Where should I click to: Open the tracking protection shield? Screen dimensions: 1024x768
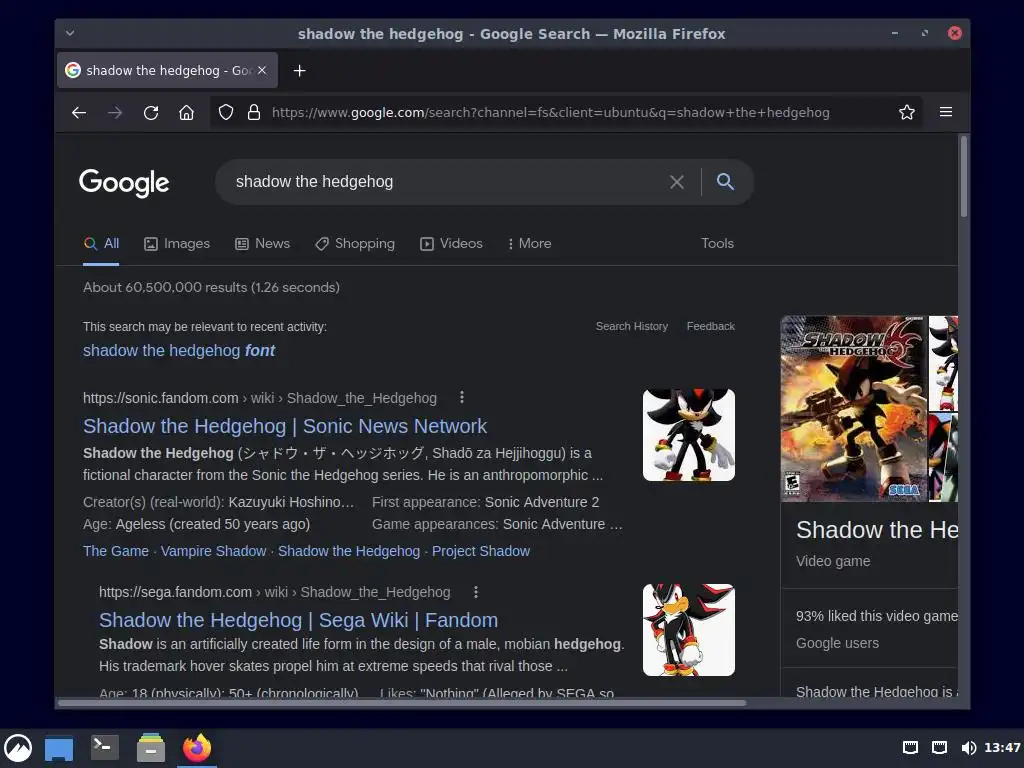click(225, 112)
